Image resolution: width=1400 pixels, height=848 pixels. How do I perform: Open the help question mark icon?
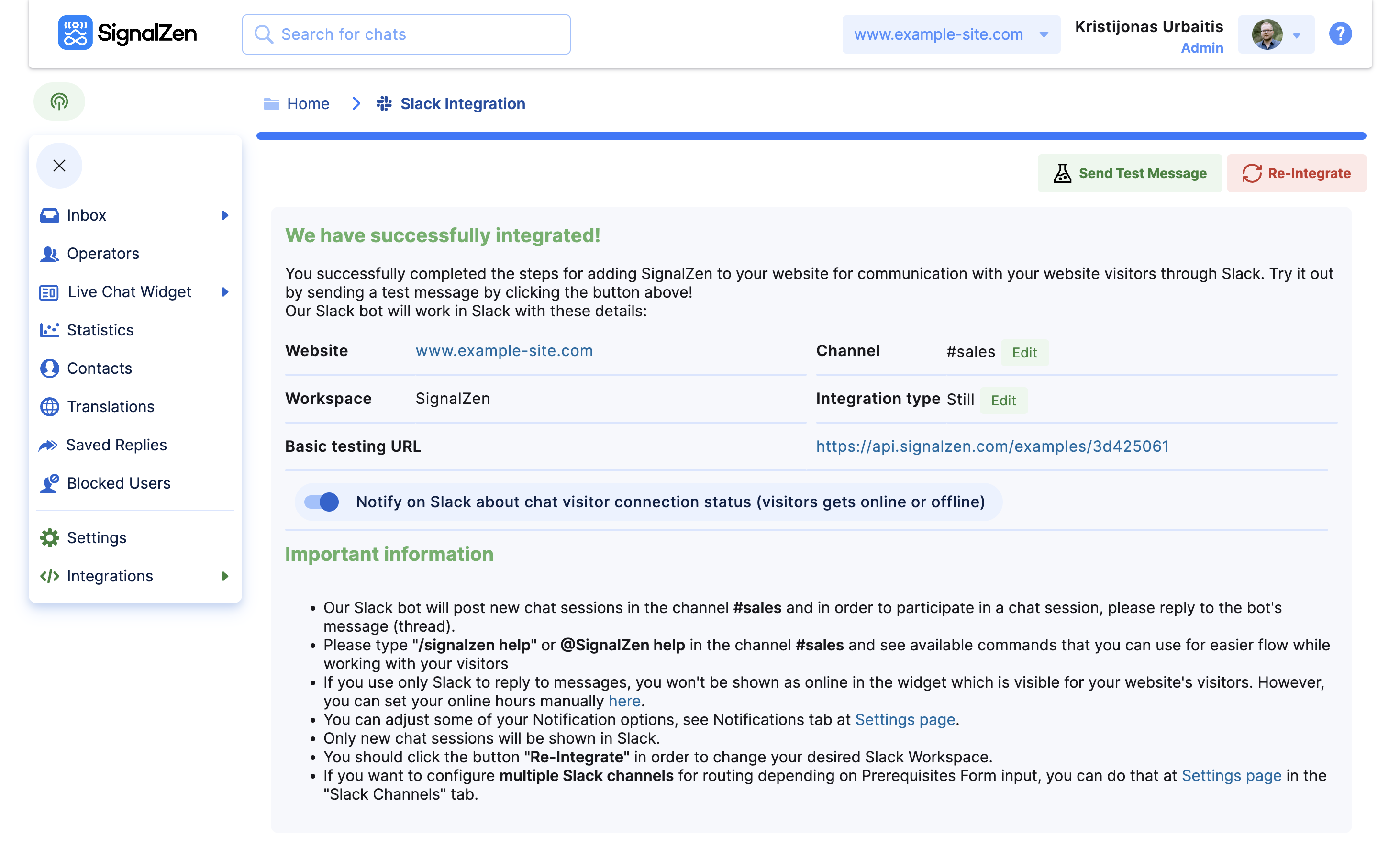click(x=1340, y=33)
